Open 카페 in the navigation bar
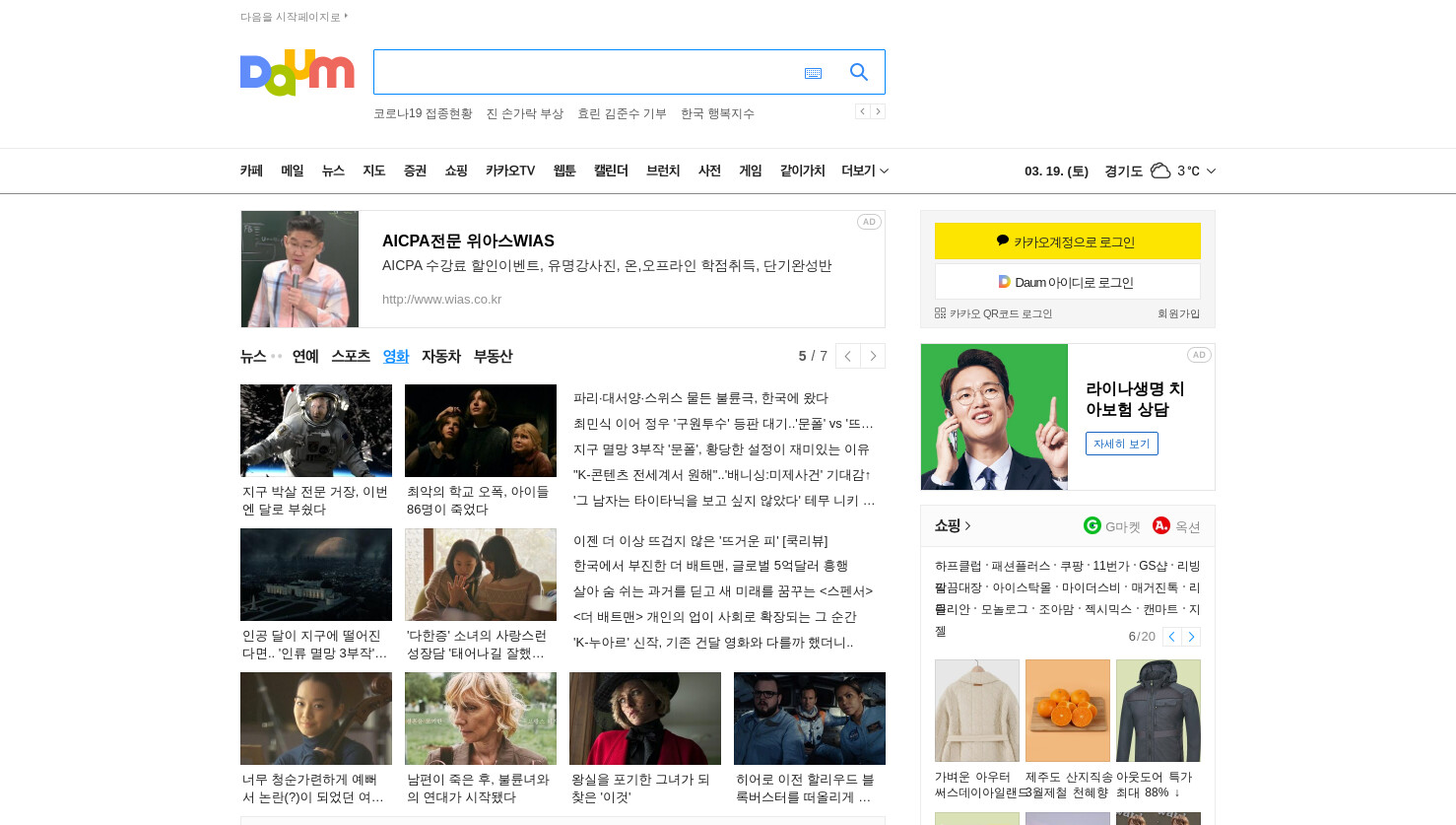Image resolution: width=1456 pixels, height=825 pixels. coord(251,171)
